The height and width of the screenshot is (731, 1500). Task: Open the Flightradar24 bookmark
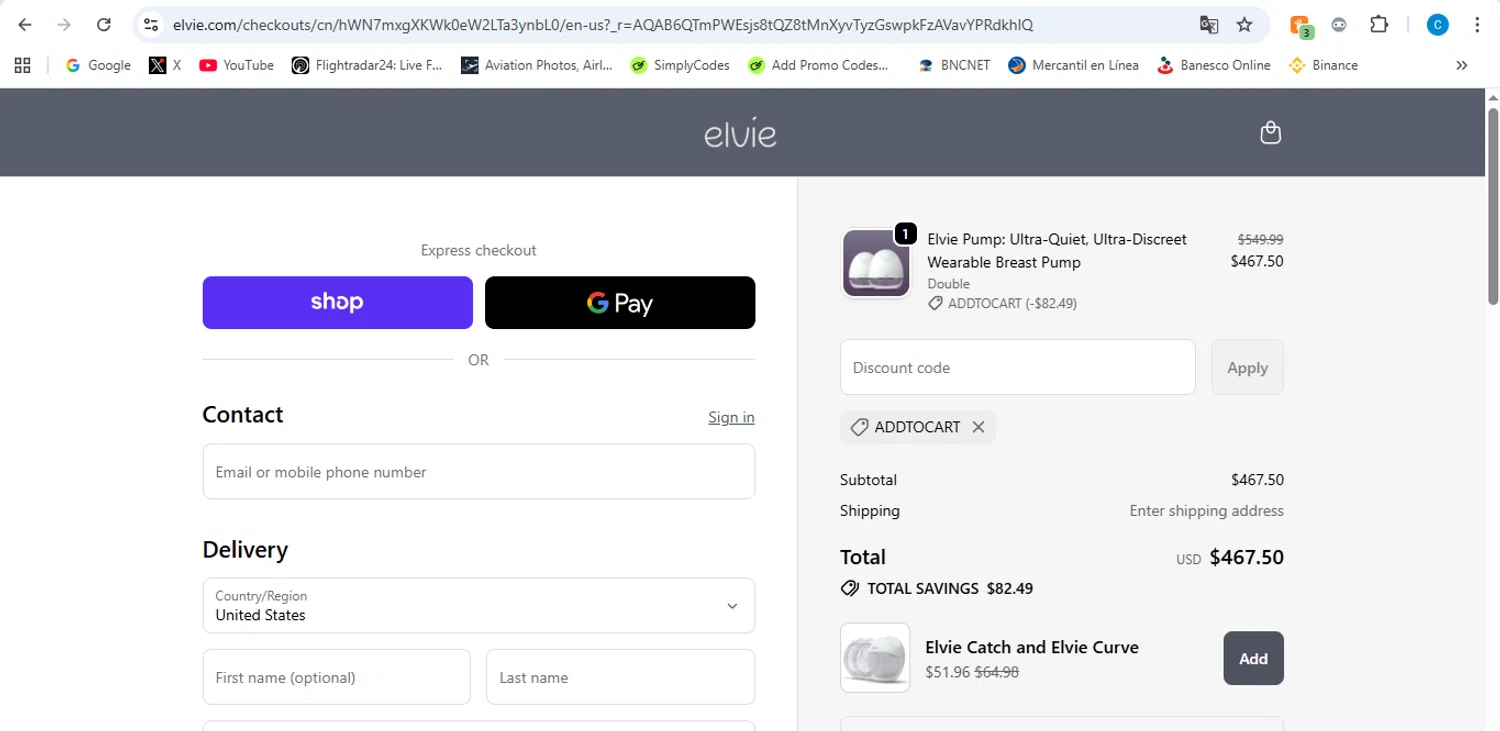pyautogui.click(x=367, y=65)
